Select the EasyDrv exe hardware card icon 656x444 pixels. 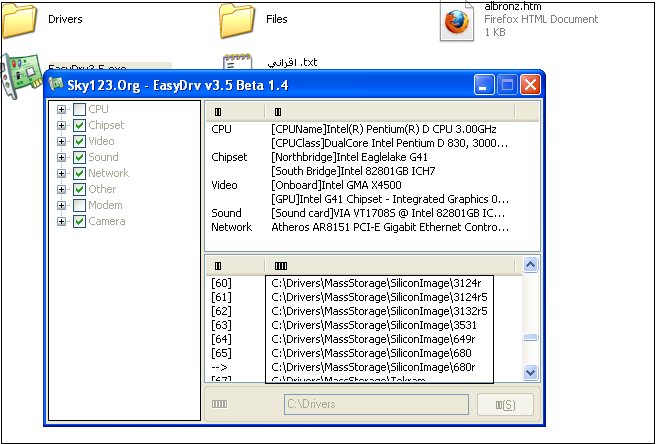click(21, 76)
